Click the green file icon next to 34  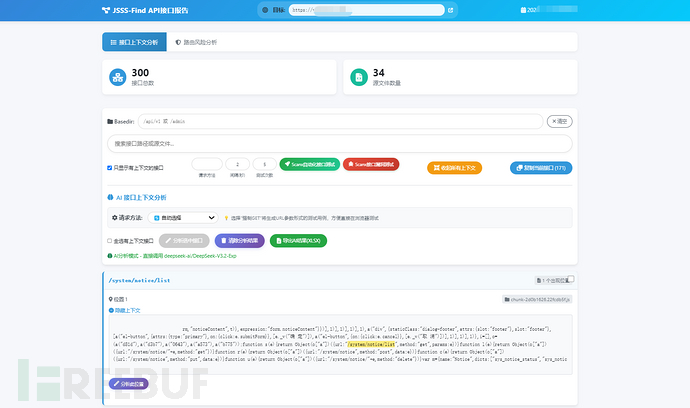pos(358,77)
